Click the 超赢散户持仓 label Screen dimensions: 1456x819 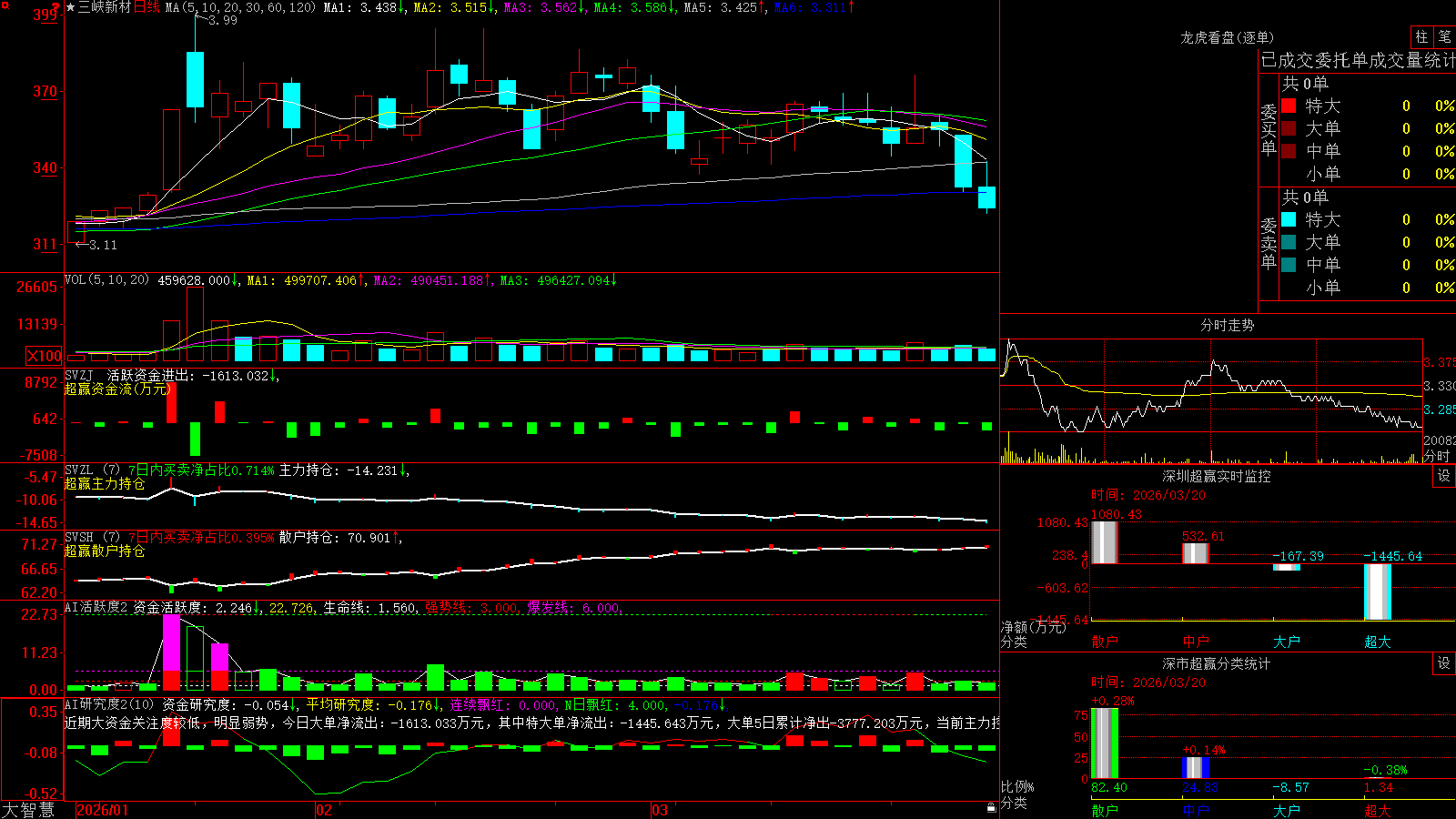coord(105,551)
